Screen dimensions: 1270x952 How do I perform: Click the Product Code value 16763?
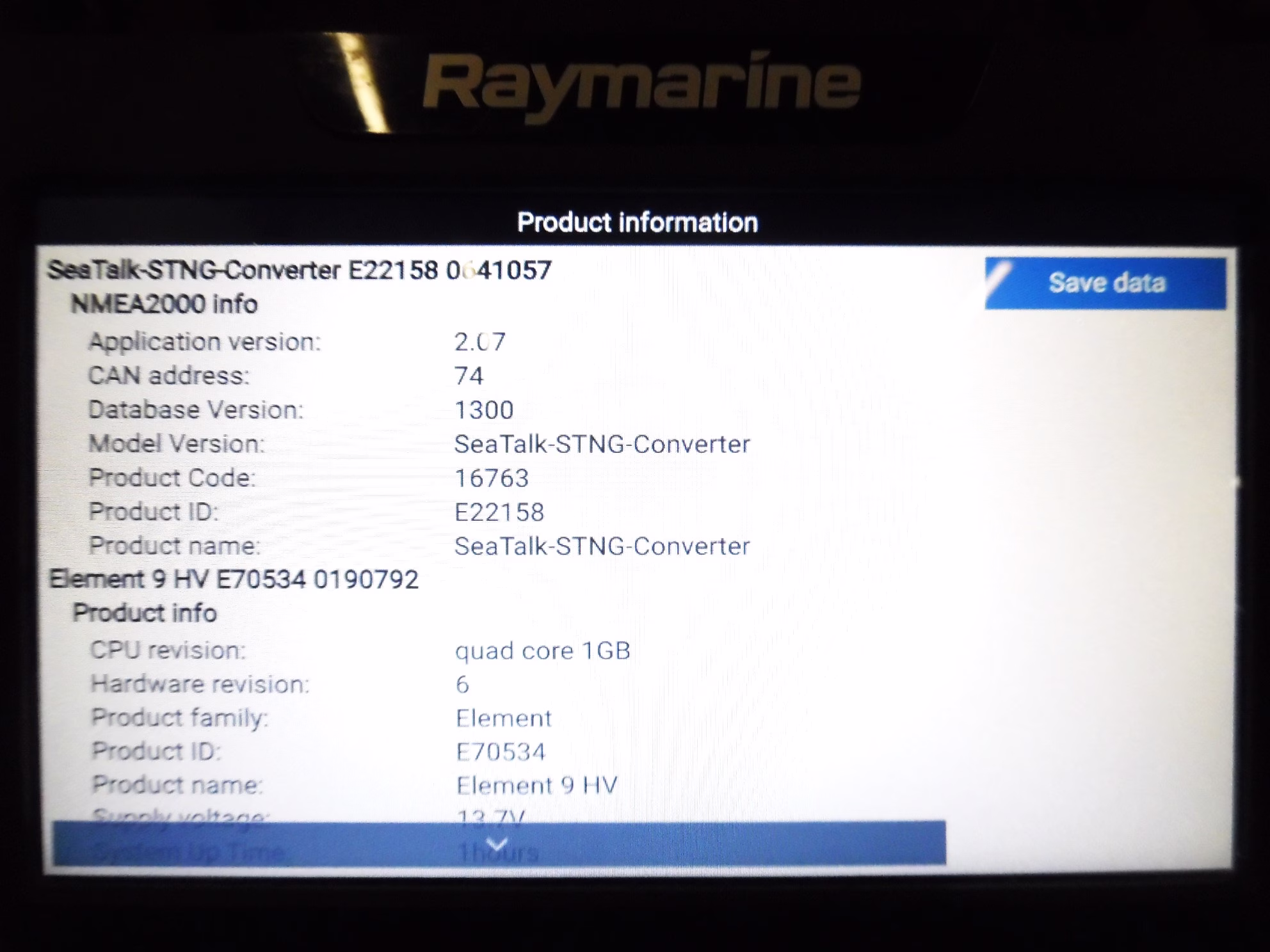492,478
